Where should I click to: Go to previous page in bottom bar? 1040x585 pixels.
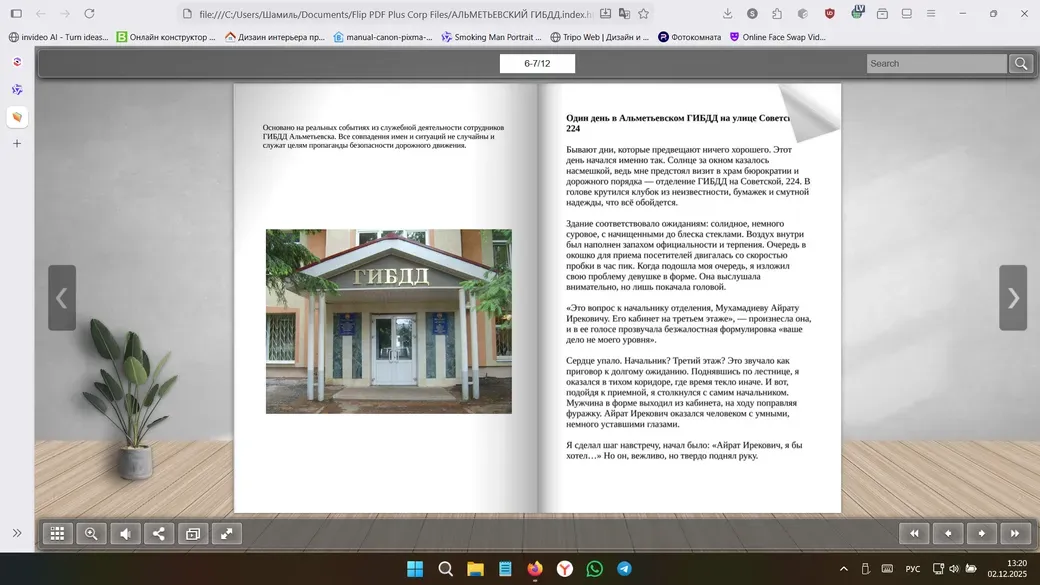948,534
